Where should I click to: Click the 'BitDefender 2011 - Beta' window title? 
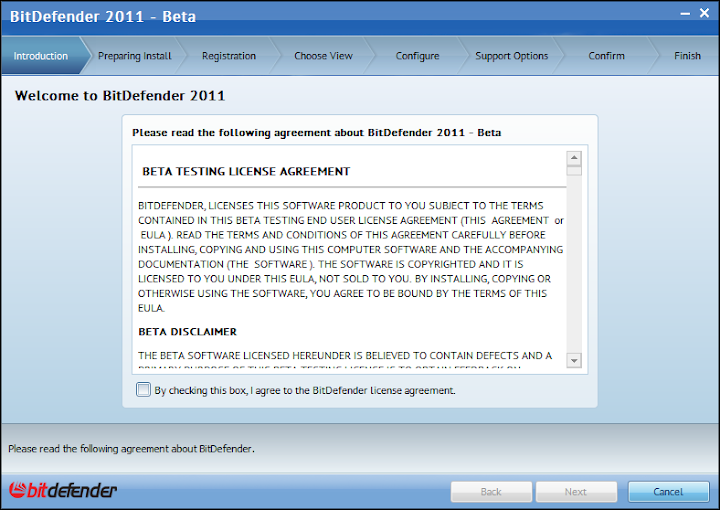(103, 17)
